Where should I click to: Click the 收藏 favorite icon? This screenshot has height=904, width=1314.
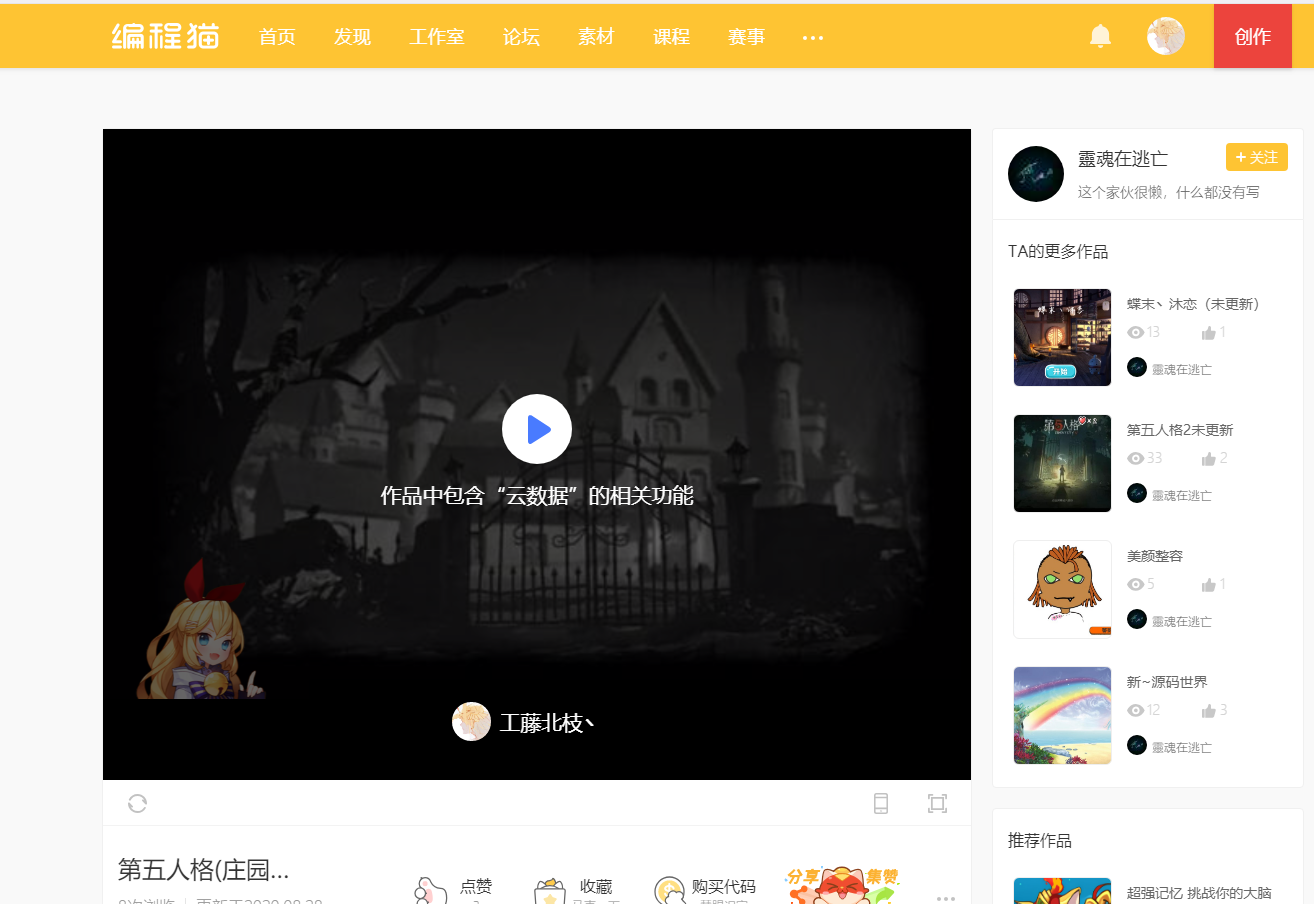550,890
